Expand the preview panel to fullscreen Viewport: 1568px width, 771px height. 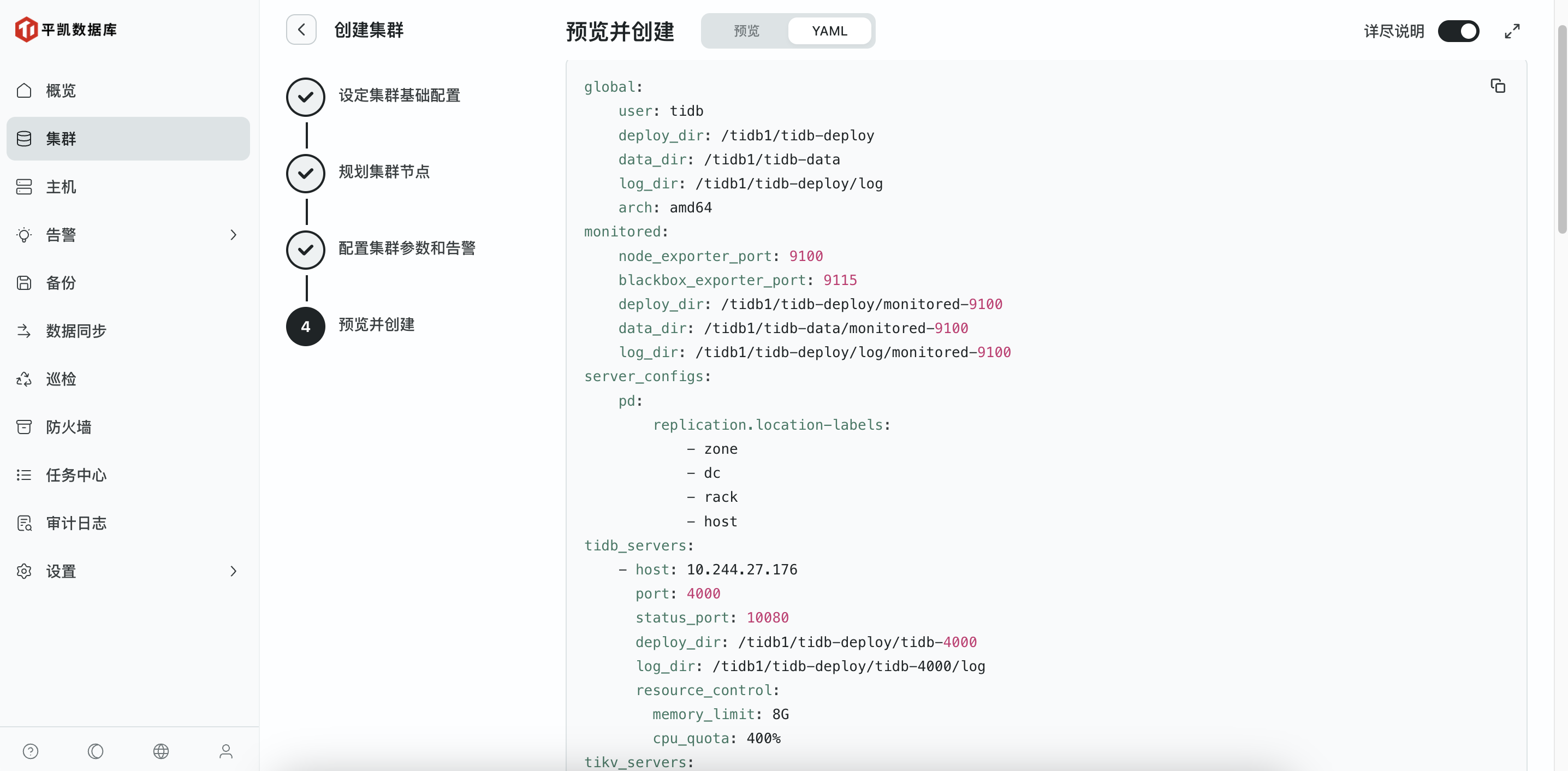click(x=1512, y=31)
